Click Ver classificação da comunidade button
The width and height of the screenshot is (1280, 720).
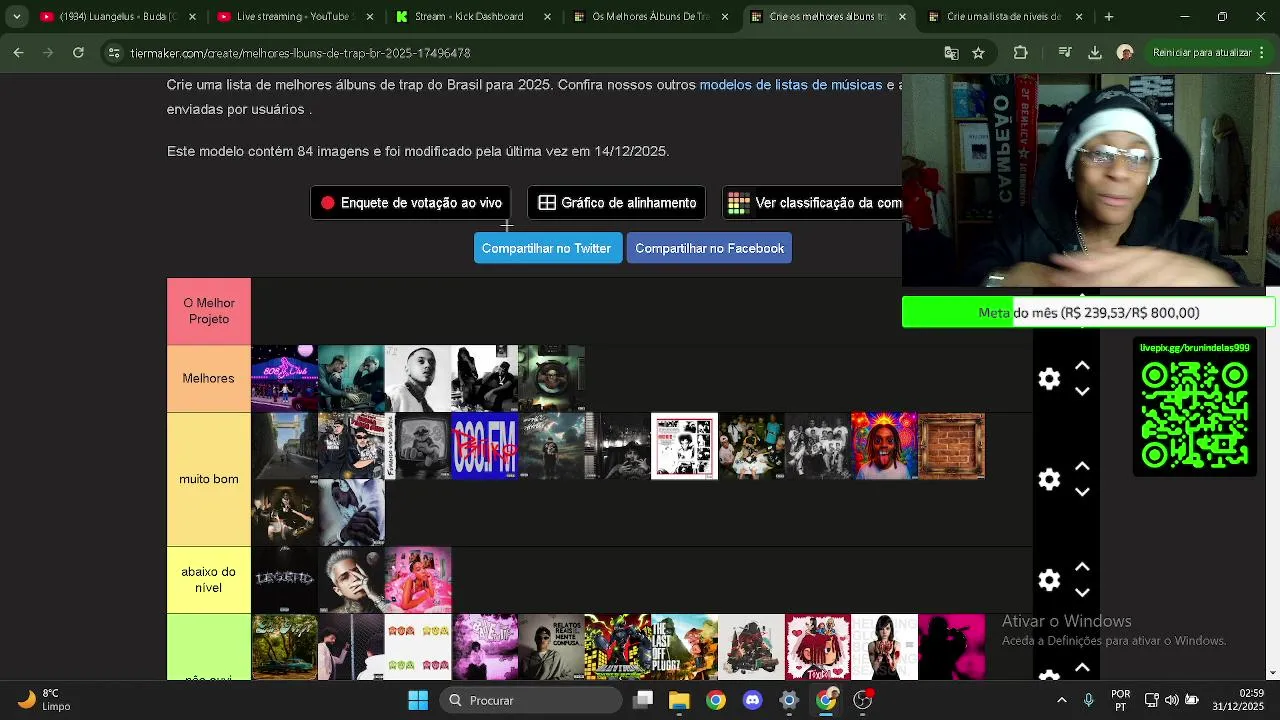coord(812,203)
